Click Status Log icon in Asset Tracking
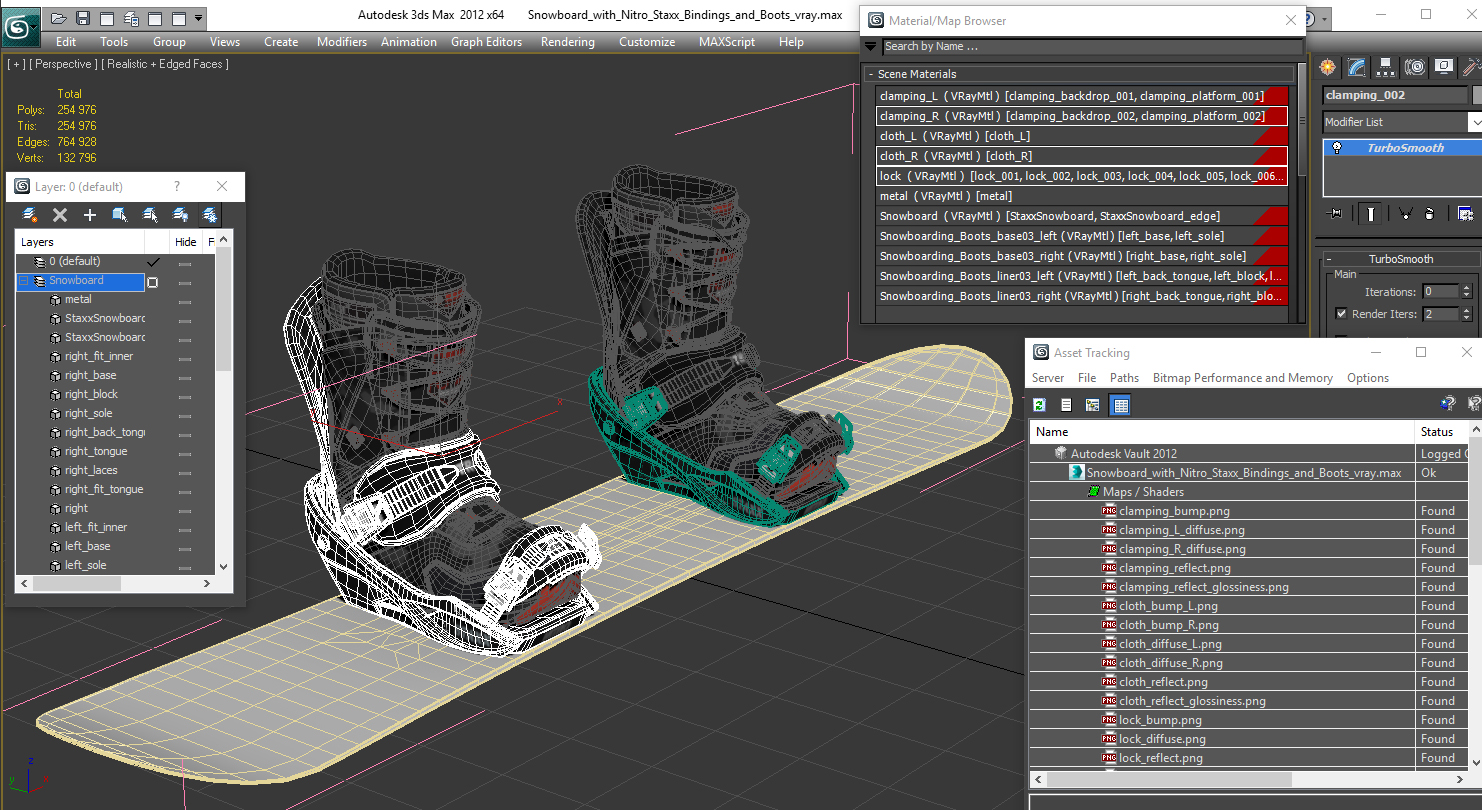Viewport: 1482px width, 810px height. (x=1066, y=405)
